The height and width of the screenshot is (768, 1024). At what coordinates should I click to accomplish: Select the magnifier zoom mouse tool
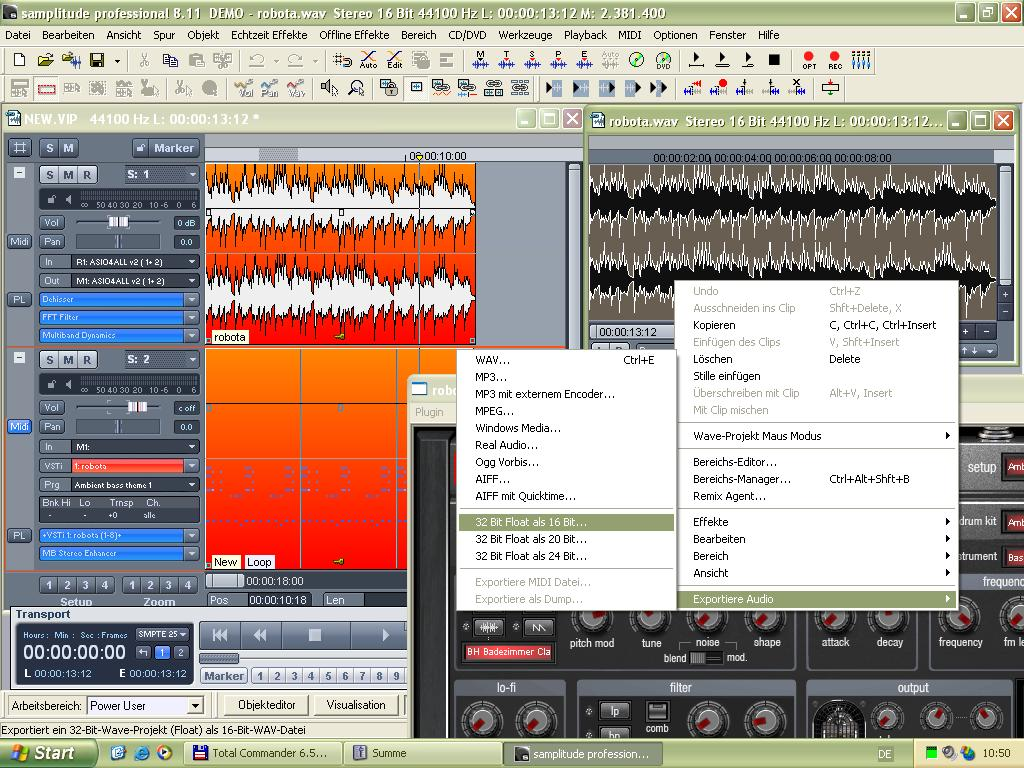pyautogui.click(x=356, y=88)
